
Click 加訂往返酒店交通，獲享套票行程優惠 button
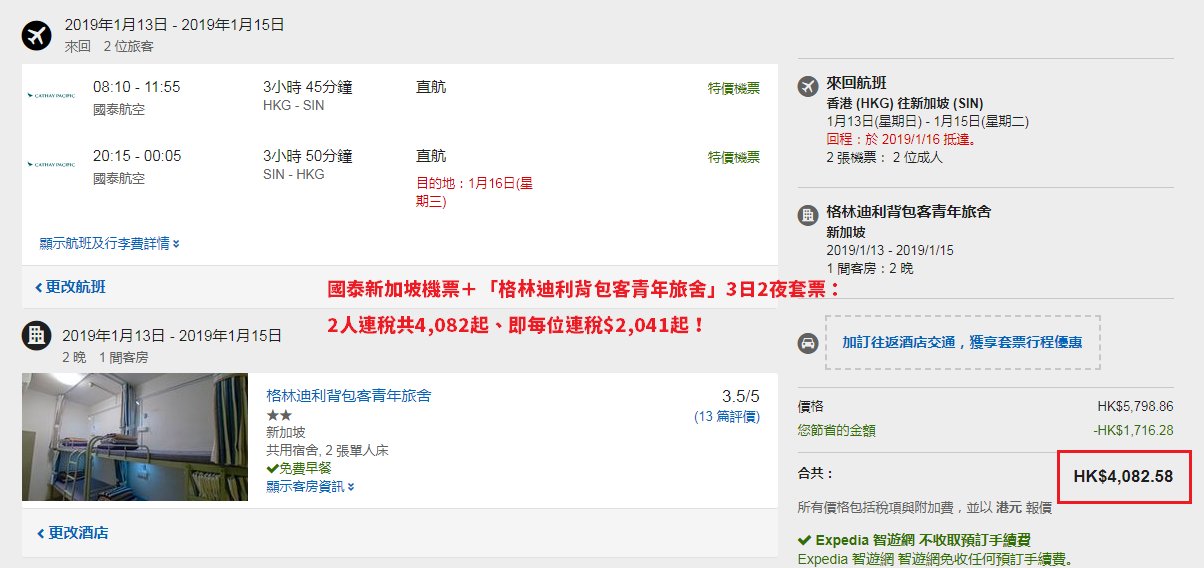[x=962, y=342]
